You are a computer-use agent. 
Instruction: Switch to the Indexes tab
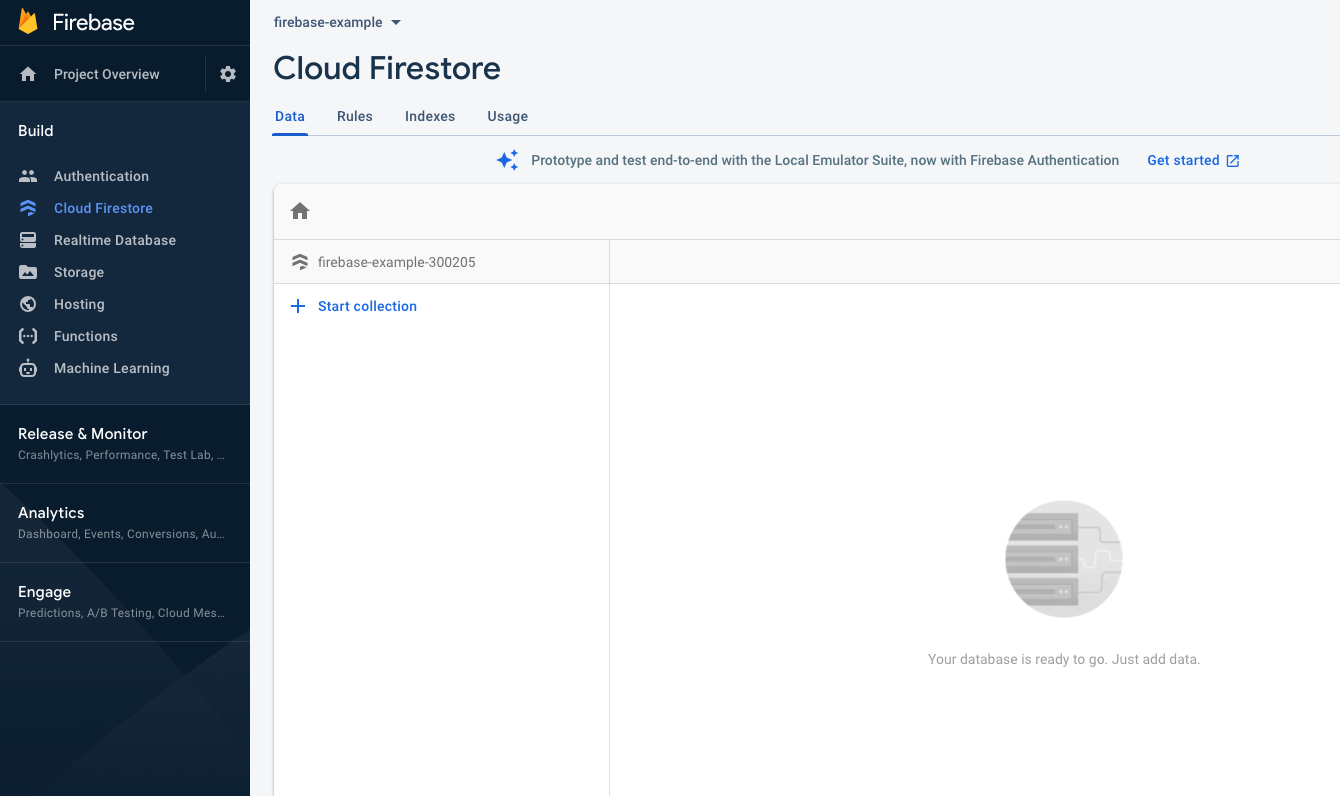(430, 116)
